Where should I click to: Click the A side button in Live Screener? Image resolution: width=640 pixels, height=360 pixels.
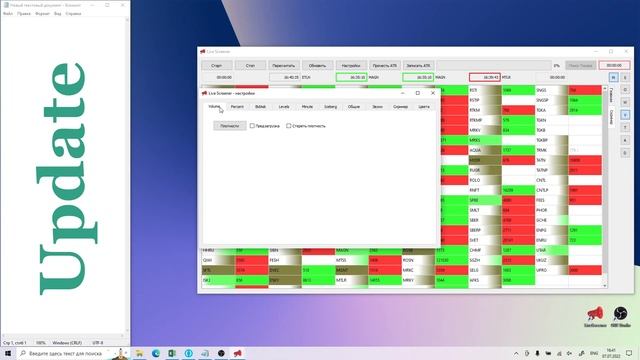pyautogui.click(x=625, y=140)
